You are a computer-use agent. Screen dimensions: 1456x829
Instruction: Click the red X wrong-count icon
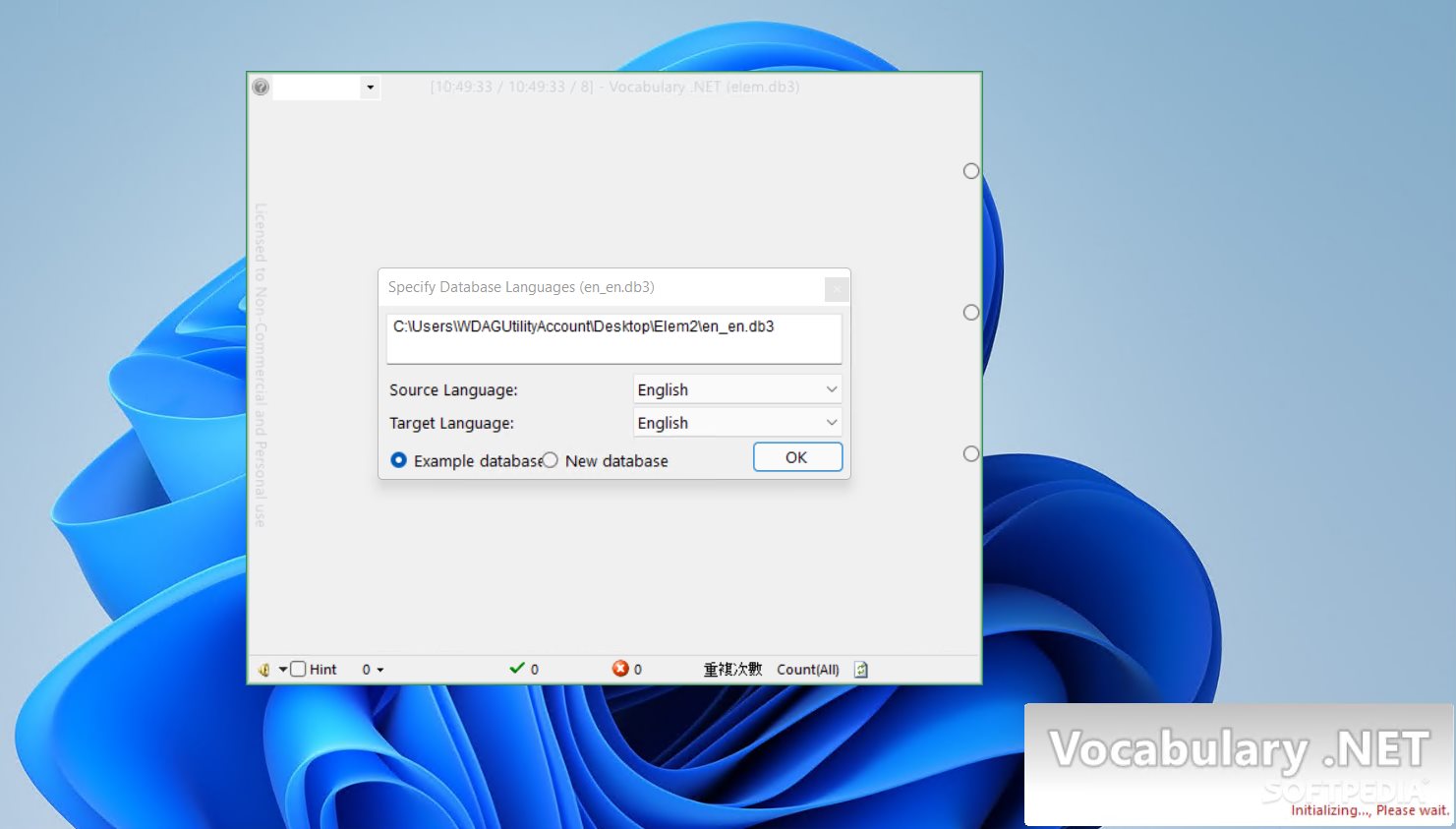coord(620,669)
